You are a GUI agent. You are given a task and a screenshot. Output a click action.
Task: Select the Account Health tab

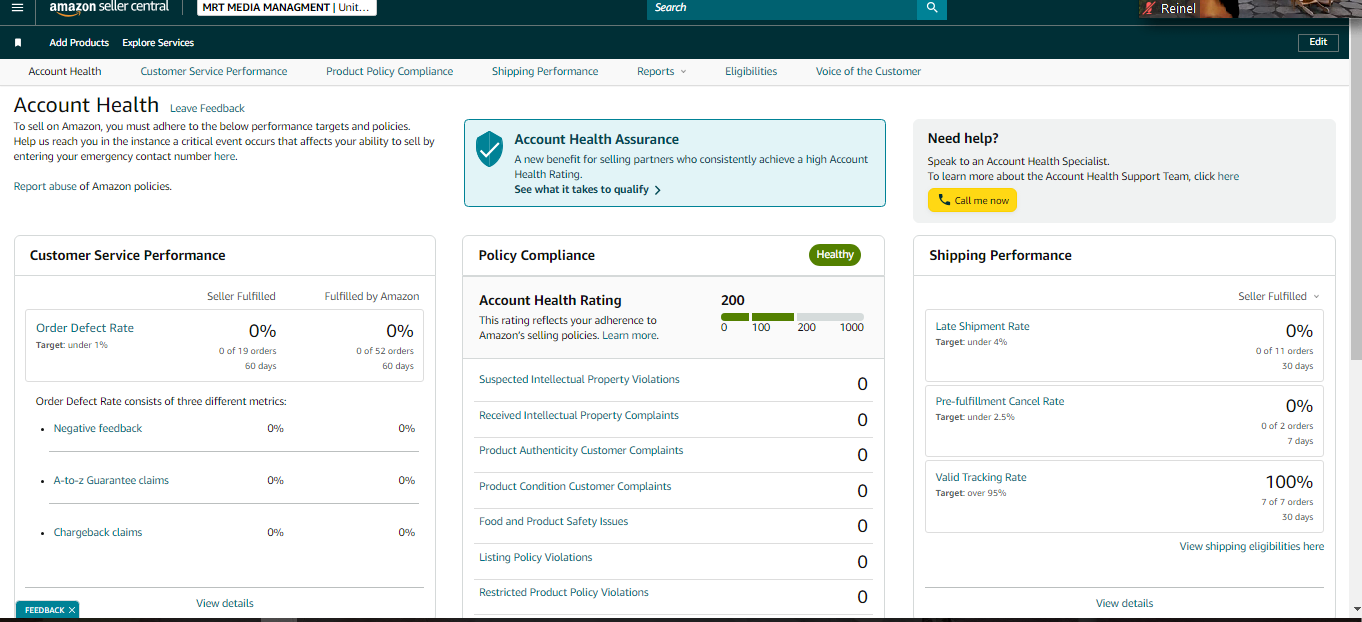pyautogui.click(x=65, y=72)
